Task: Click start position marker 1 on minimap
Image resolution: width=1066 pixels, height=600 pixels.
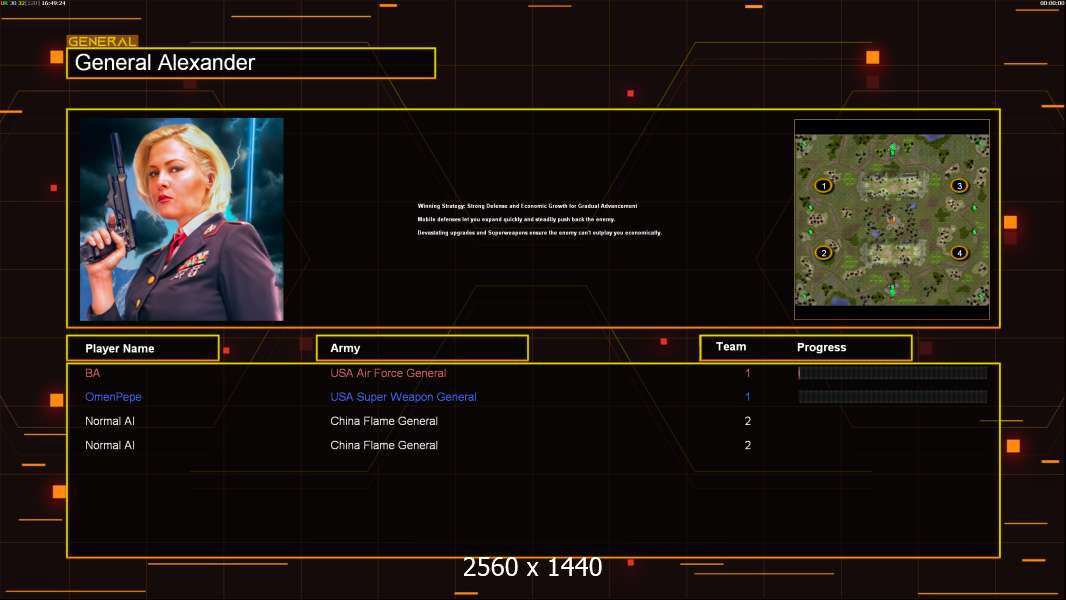Action: coord(823,186)
